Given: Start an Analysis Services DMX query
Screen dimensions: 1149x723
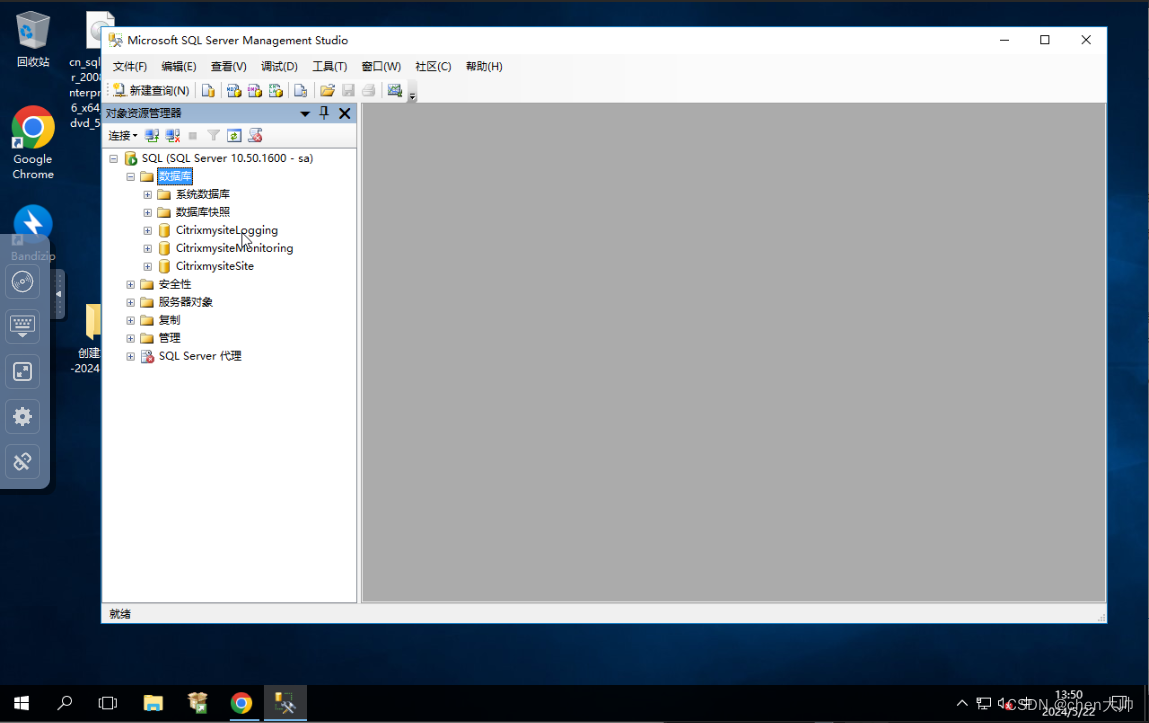Looking at the screenshot, I should [254, 90].
